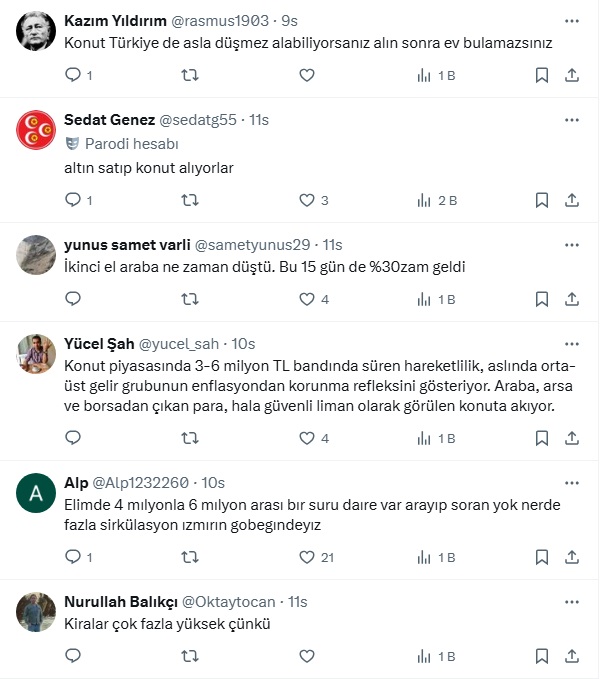Click Alp's green avatar
The width and height of the screenshot is (600, 679).
(x=36, y=492)
